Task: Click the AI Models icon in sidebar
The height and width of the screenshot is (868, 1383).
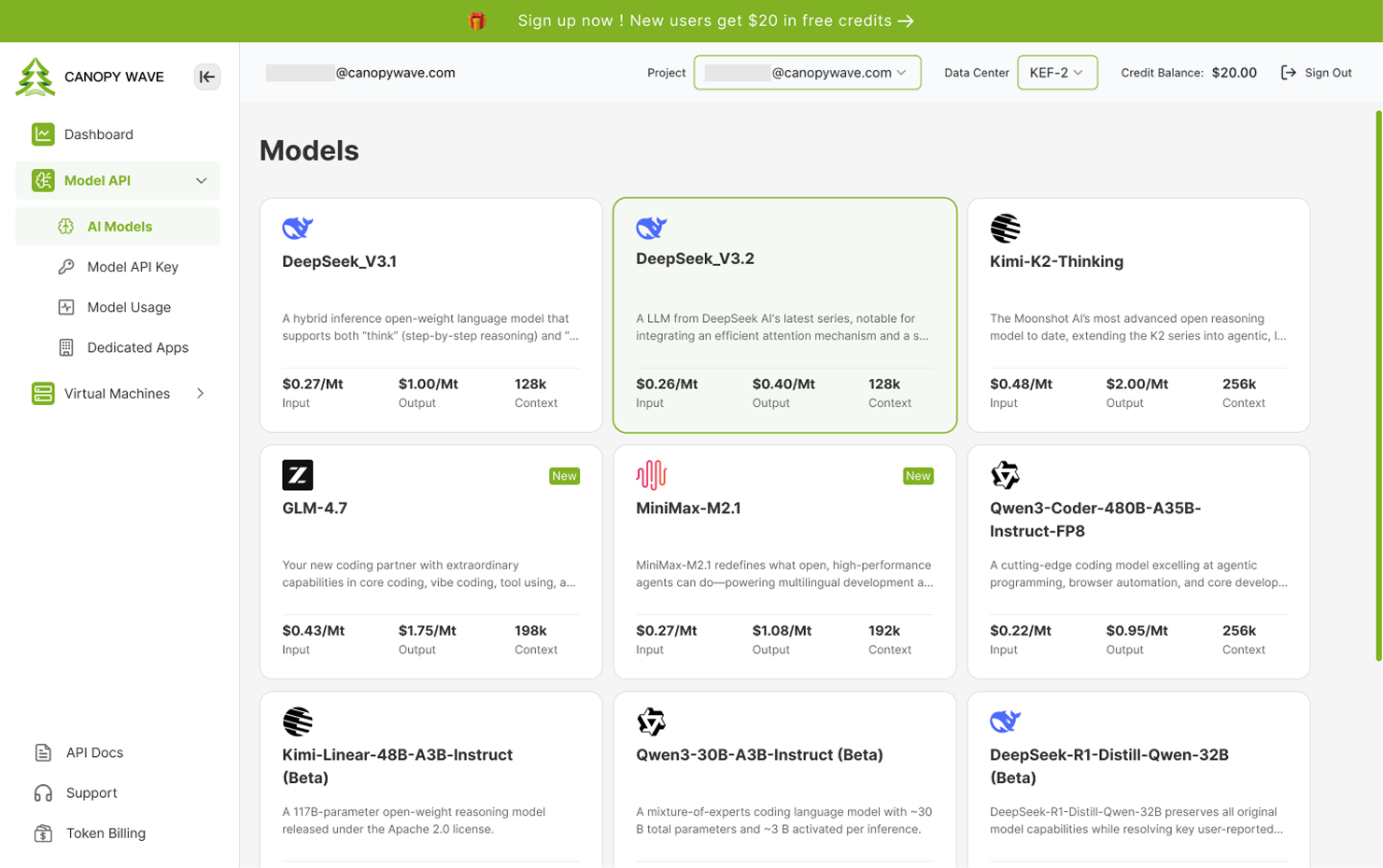Action: 64,226
